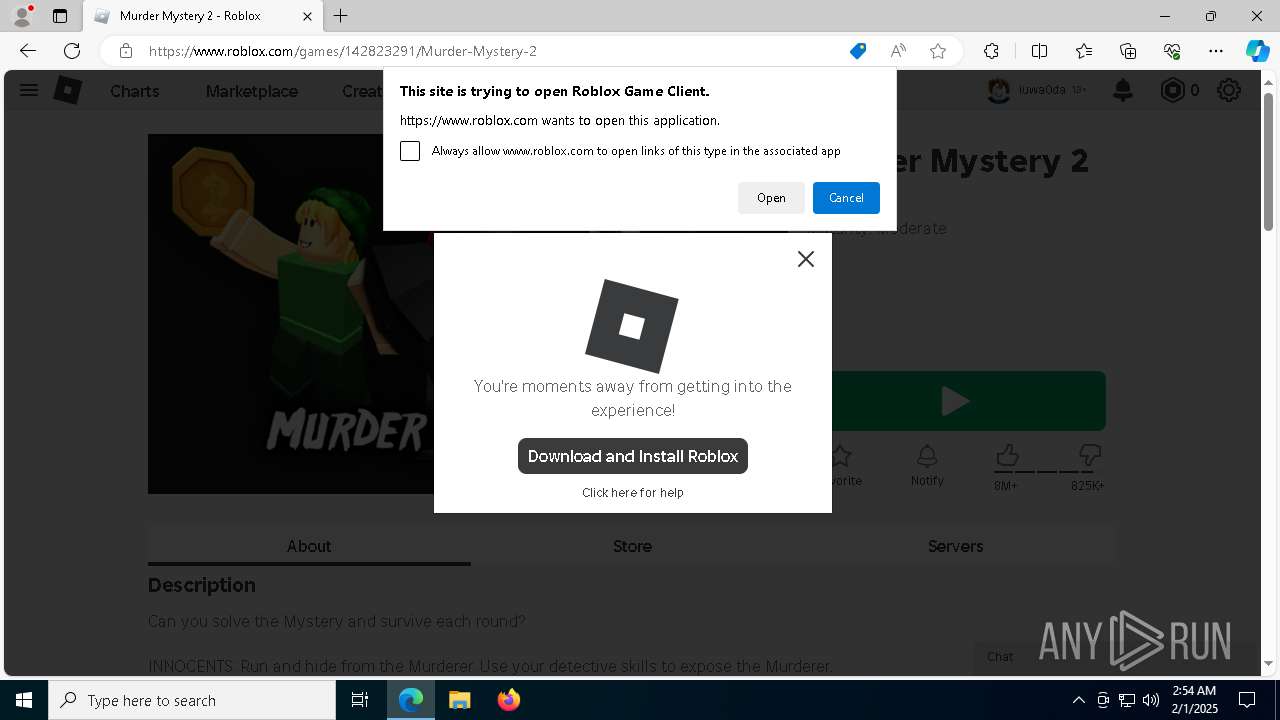The width and height of the screenshot is (1280, 720).
Task: Click the Read aloud icon
Action: tap(898, 51)
